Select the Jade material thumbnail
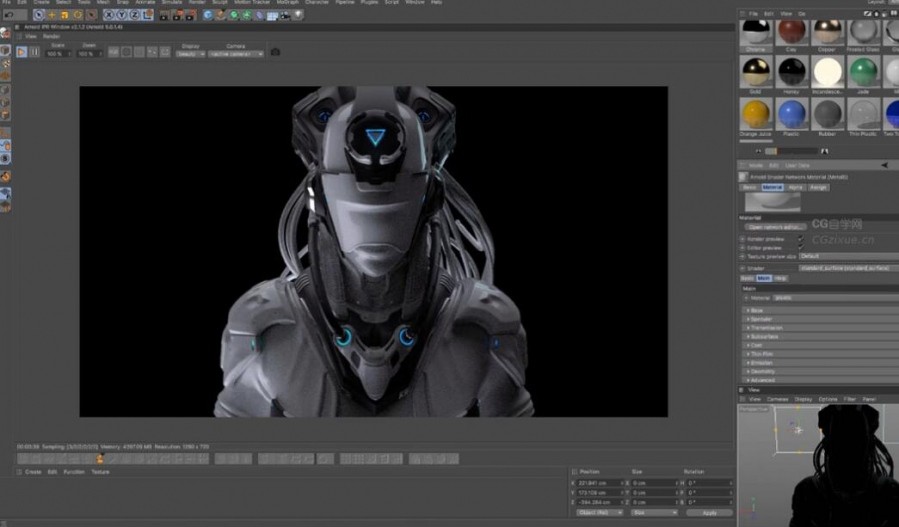Image resolution: width=899 pixels, height=527 pixels. tap(863, 72)
